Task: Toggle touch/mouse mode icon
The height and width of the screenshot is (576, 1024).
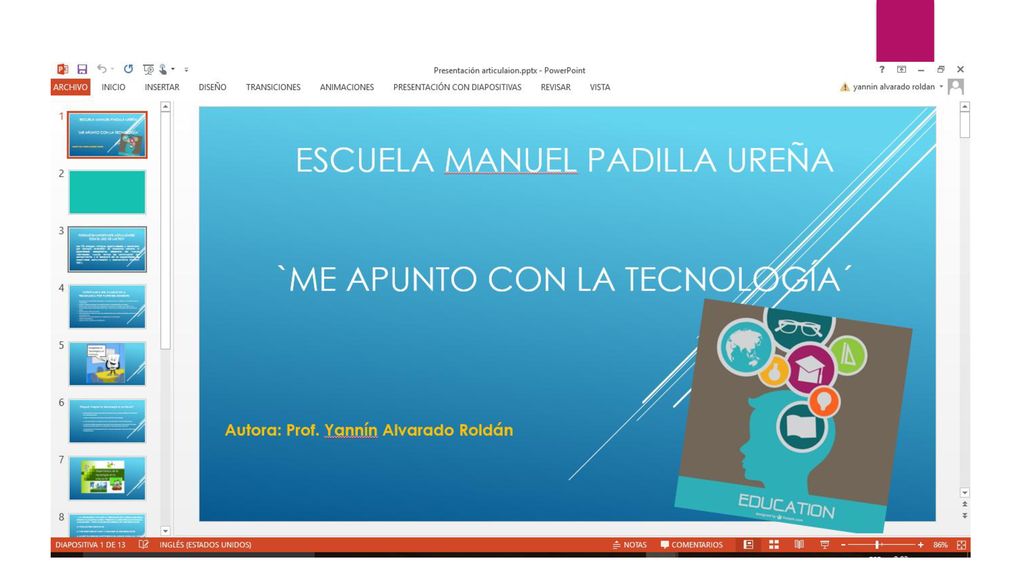Action: (163, 69)
